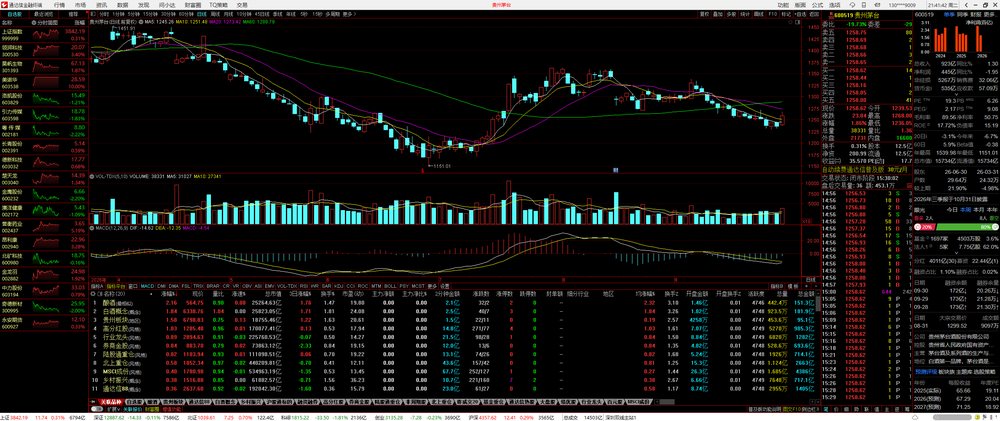Select the 5分钟 chart period
Screen dimensions: 1000x421
coord(134,14)
